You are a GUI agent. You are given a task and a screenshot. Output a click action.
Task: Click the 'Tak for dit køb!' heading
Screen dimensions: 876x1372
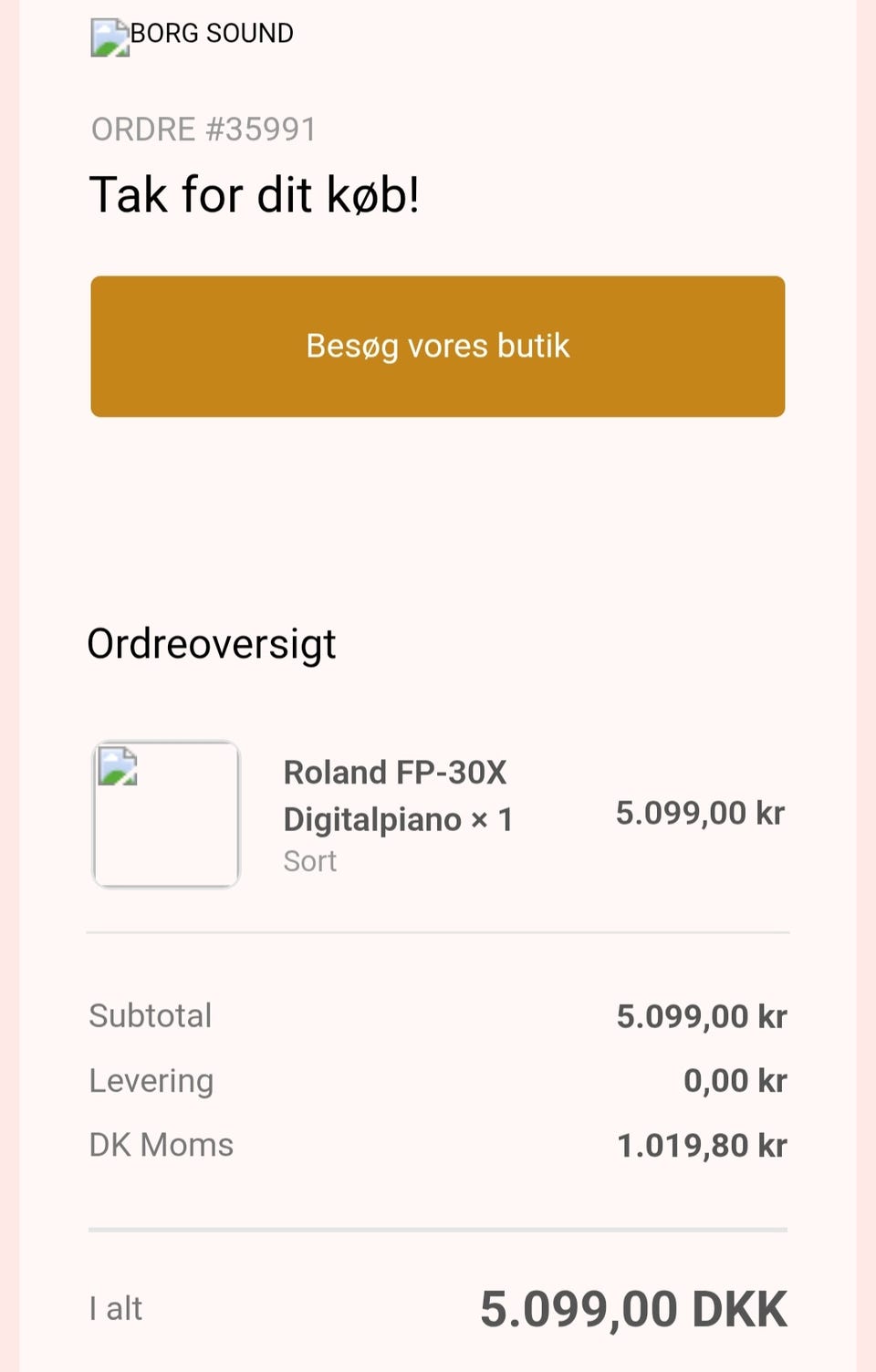[x=255, y=195]
